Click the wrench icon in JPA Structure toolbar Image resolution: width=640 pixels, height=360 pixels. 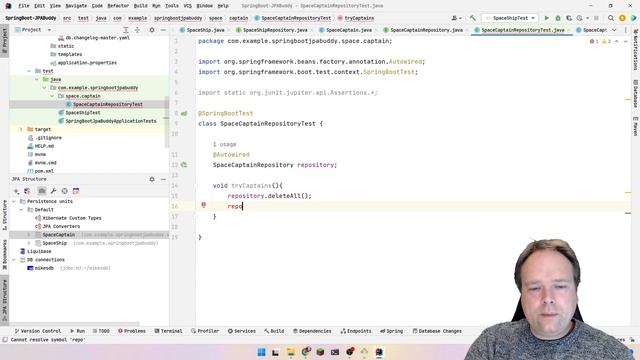pos(53,191)
